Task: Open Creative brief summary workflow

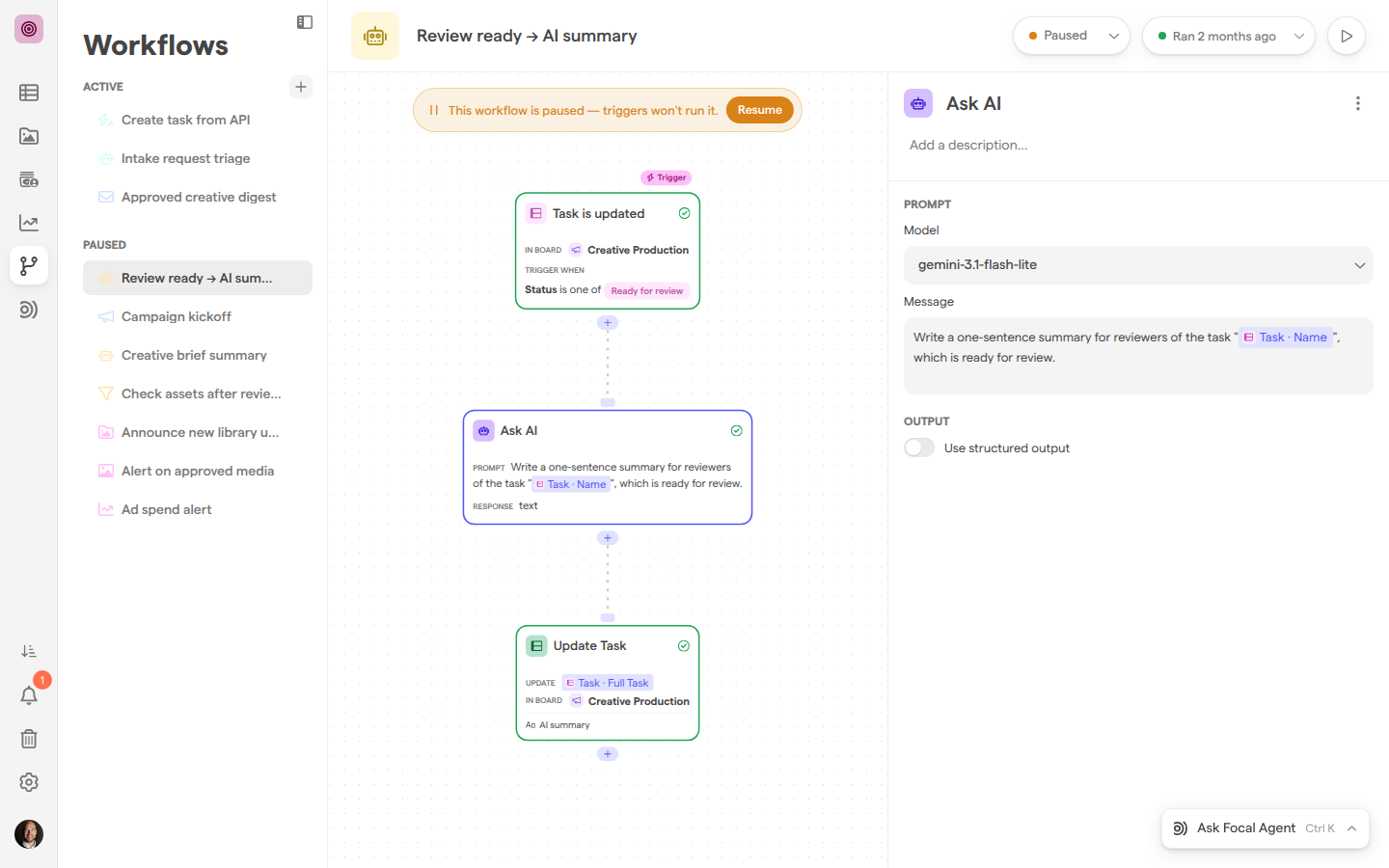Action: (198, 355)
